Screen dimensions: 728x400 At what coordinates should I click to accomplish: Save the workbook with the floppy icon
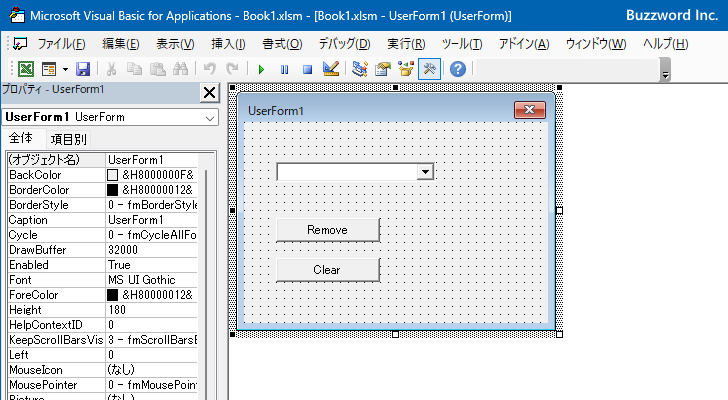(83, 69)
